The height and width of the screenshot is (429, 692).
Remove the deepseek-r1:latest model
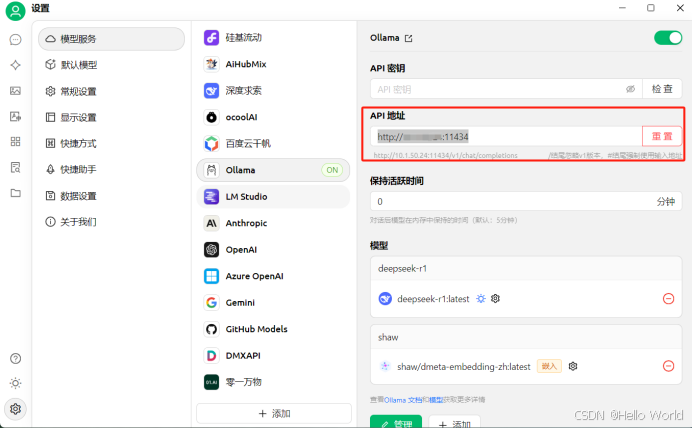tap(668, 299)
